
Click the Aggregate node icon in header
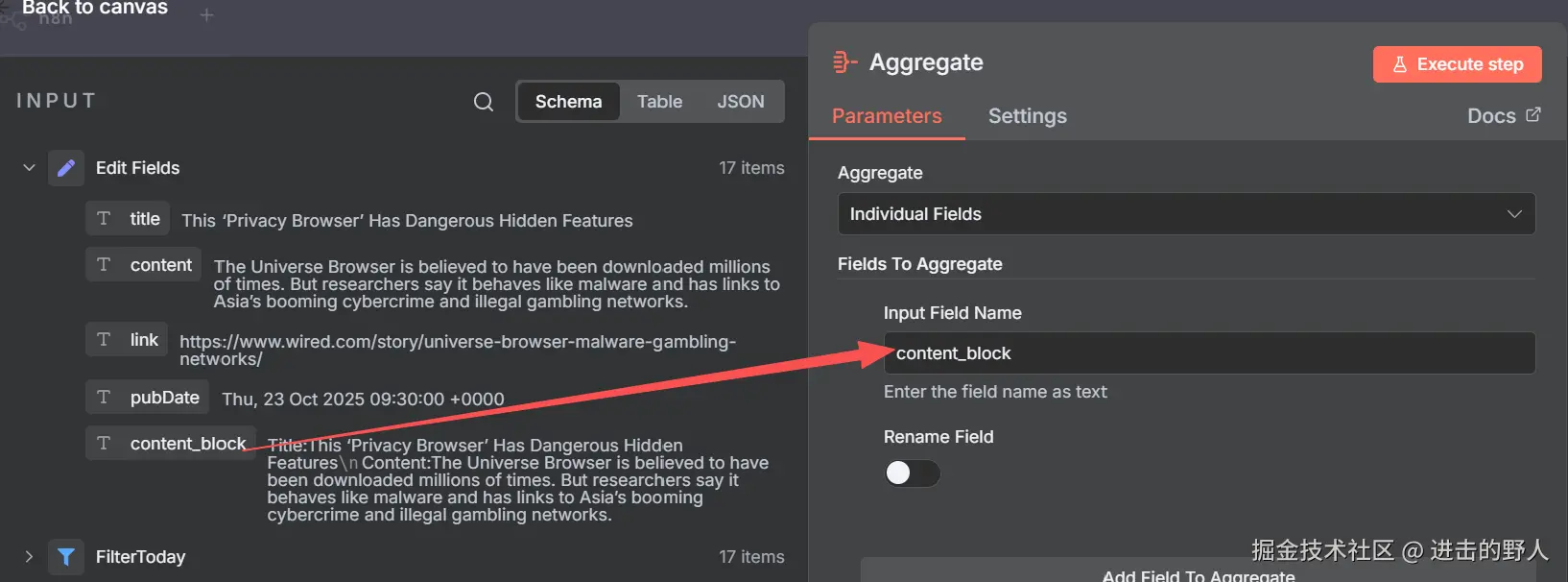pyautogui.click(x=844, y=62)
